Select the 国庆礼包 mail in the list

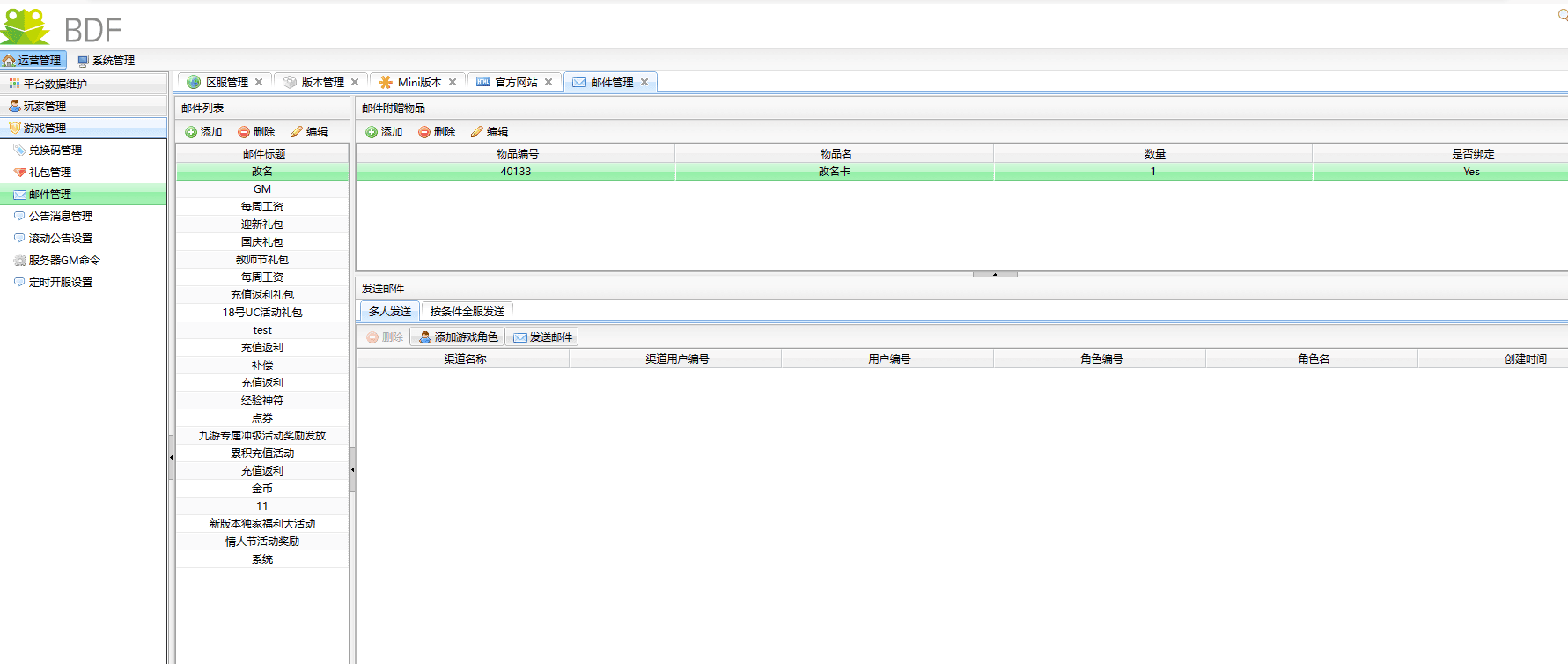[262, 242]
